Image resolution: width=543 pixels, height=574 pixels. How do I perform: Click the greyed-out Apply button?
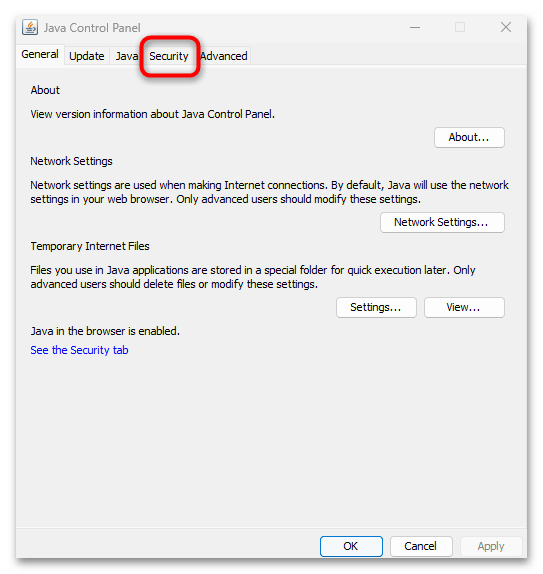click(x=491, y=546)
